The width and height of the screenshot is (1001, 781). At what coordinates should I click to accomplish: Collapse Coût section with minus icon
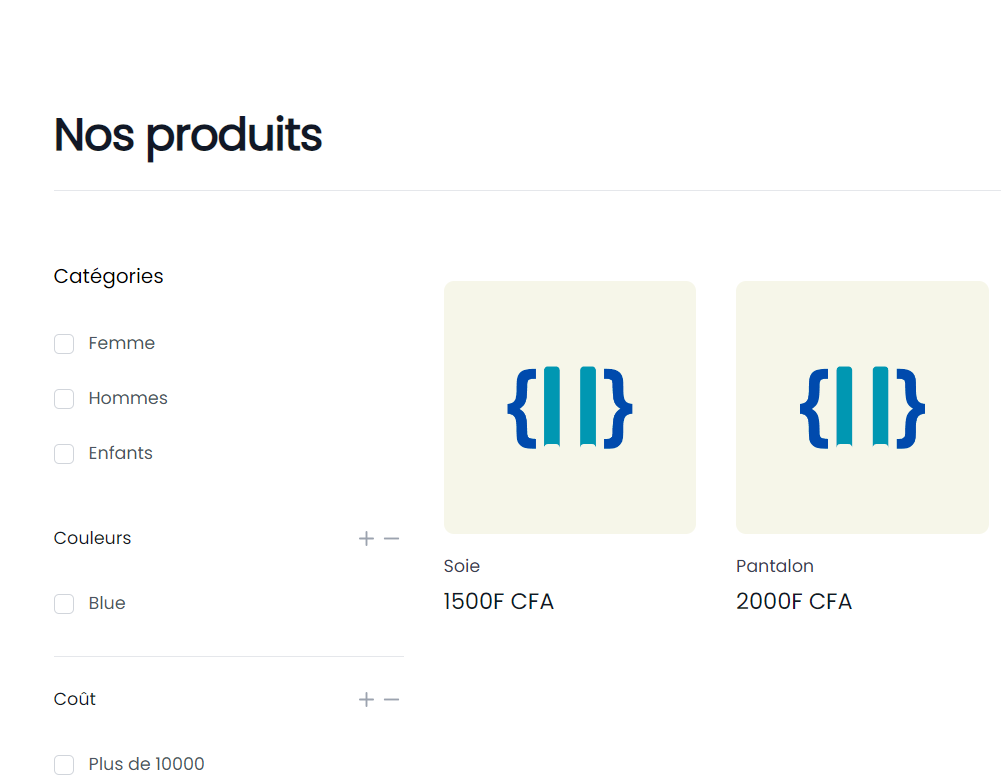tap(391, 700)
